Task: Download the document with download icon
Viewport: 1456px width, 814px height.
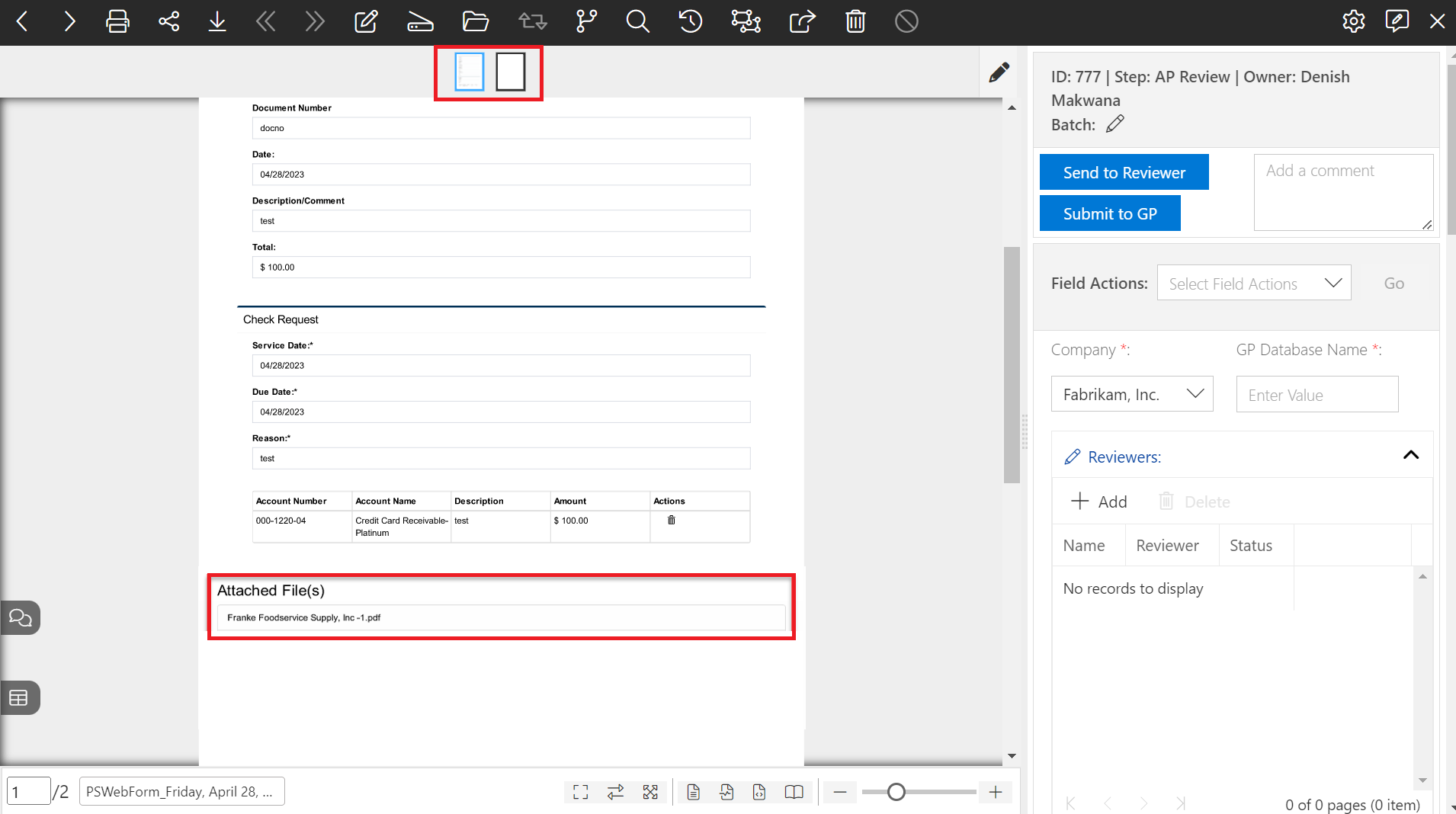Action: tap(217, 21)
